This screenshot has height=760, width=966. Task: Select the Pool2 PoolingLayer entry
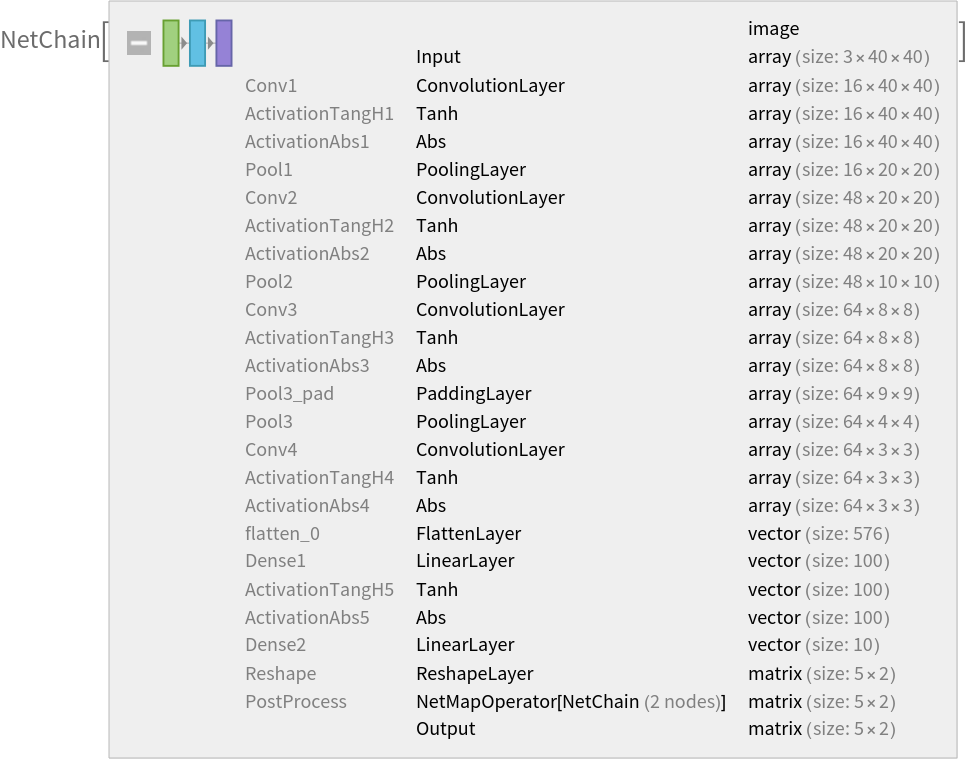470,282
